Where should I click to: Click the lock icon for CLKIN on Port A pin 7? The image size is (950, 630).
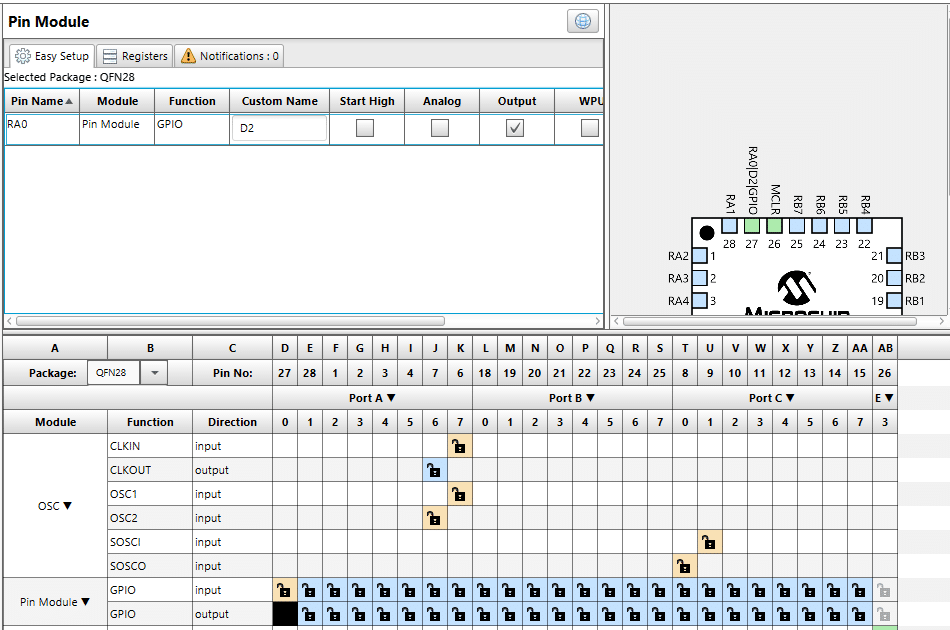click(x=459, y=446)
